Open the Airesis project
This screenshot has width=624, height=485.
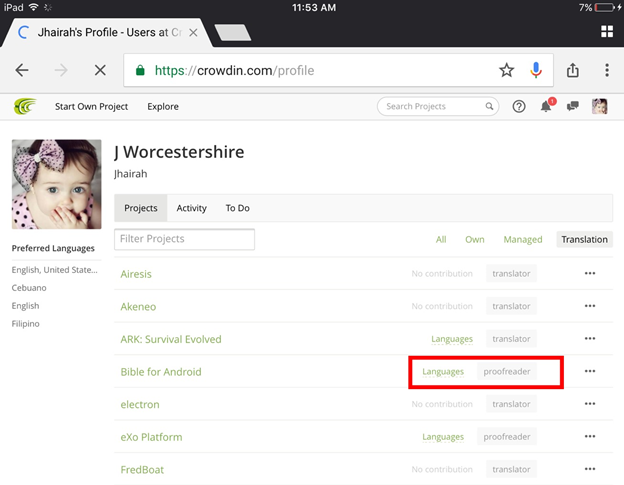click(136, 274)
